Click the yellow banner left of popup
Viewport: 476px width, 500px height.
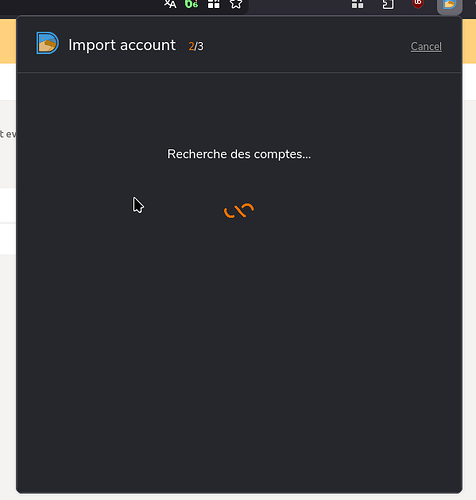[x=8, y=41]
